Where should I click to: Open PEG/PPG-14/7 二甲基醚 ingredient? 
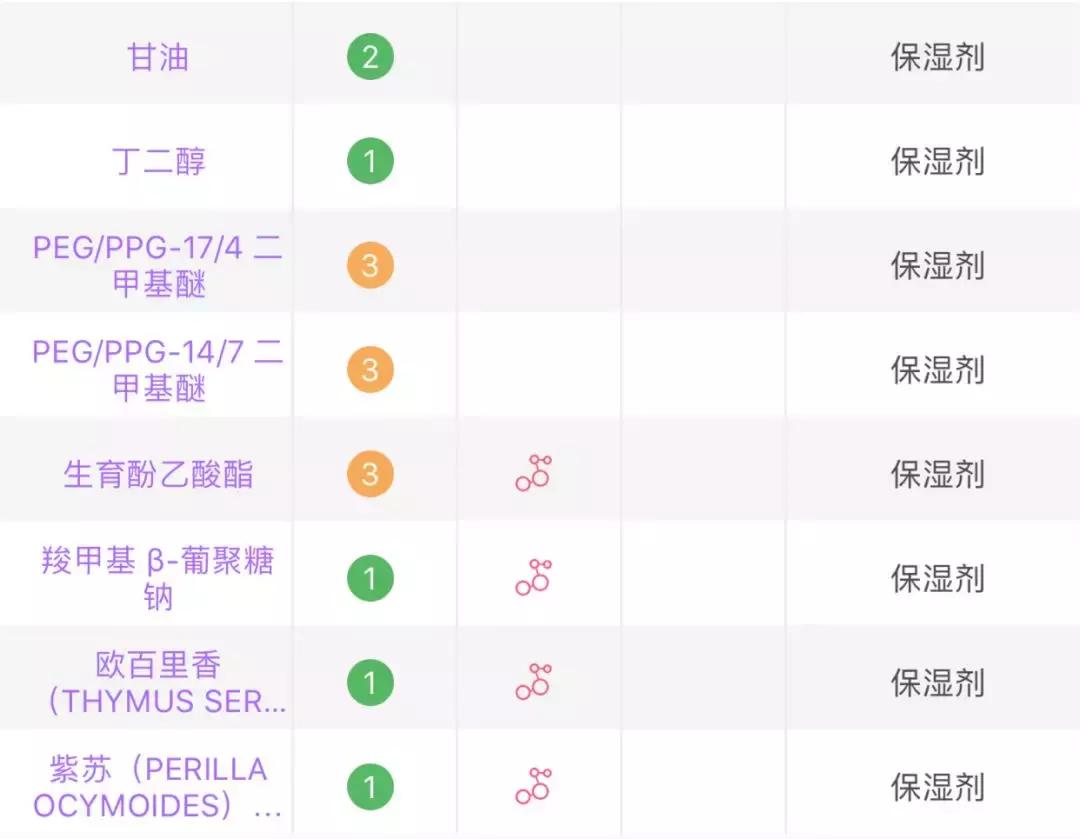pos(158,371)
